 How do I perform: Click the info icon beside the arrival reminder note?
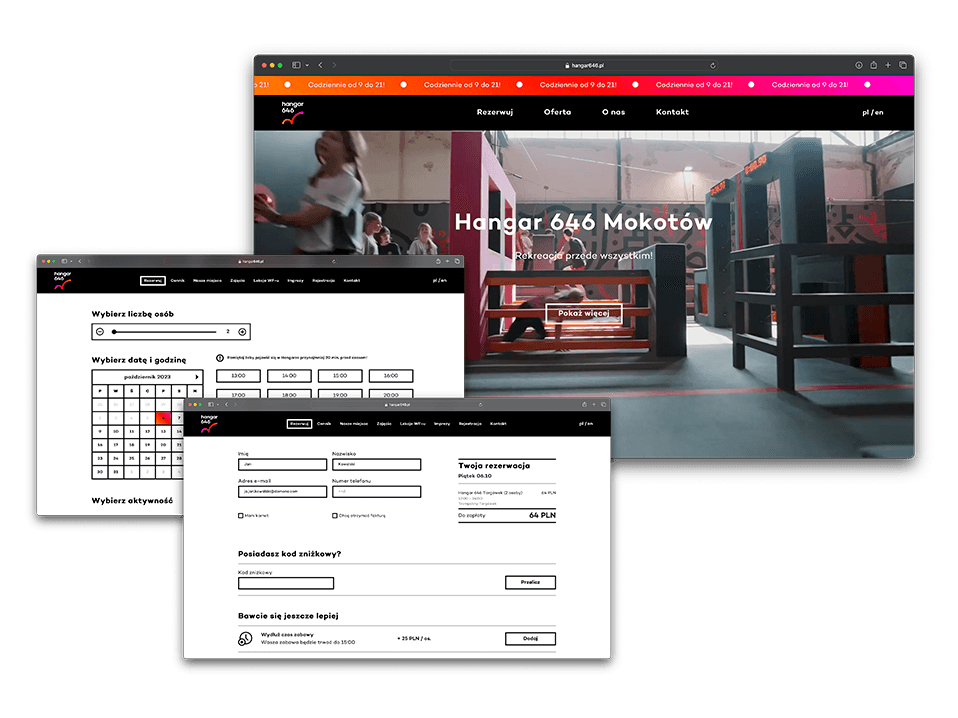(x=220, y=358)
